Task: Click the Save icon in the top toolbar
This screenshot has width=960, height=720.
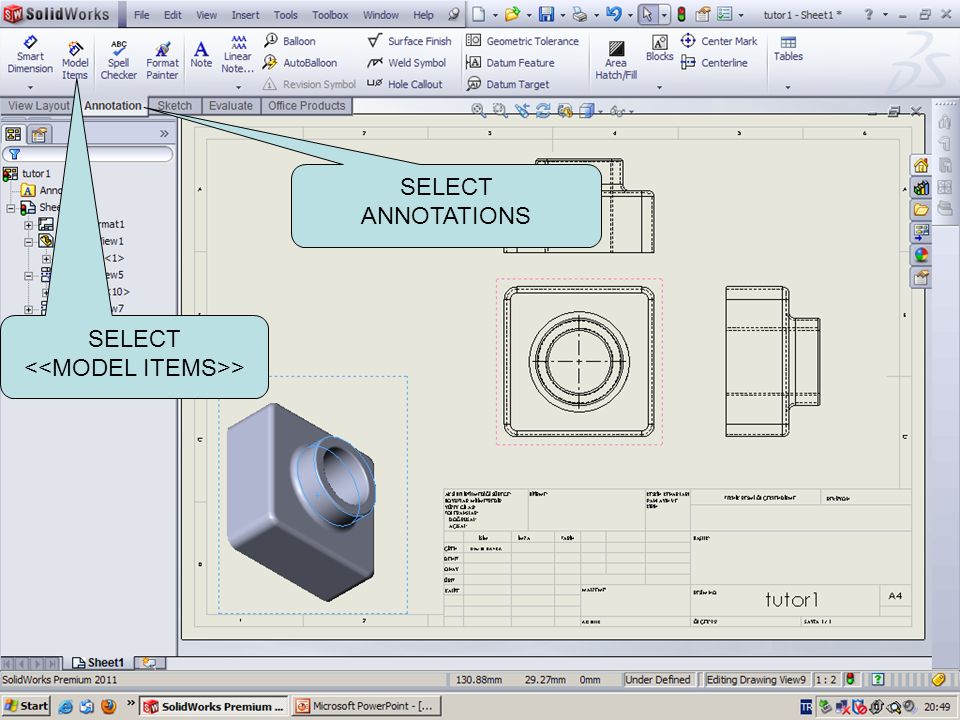Action: [x=546, y=14]
